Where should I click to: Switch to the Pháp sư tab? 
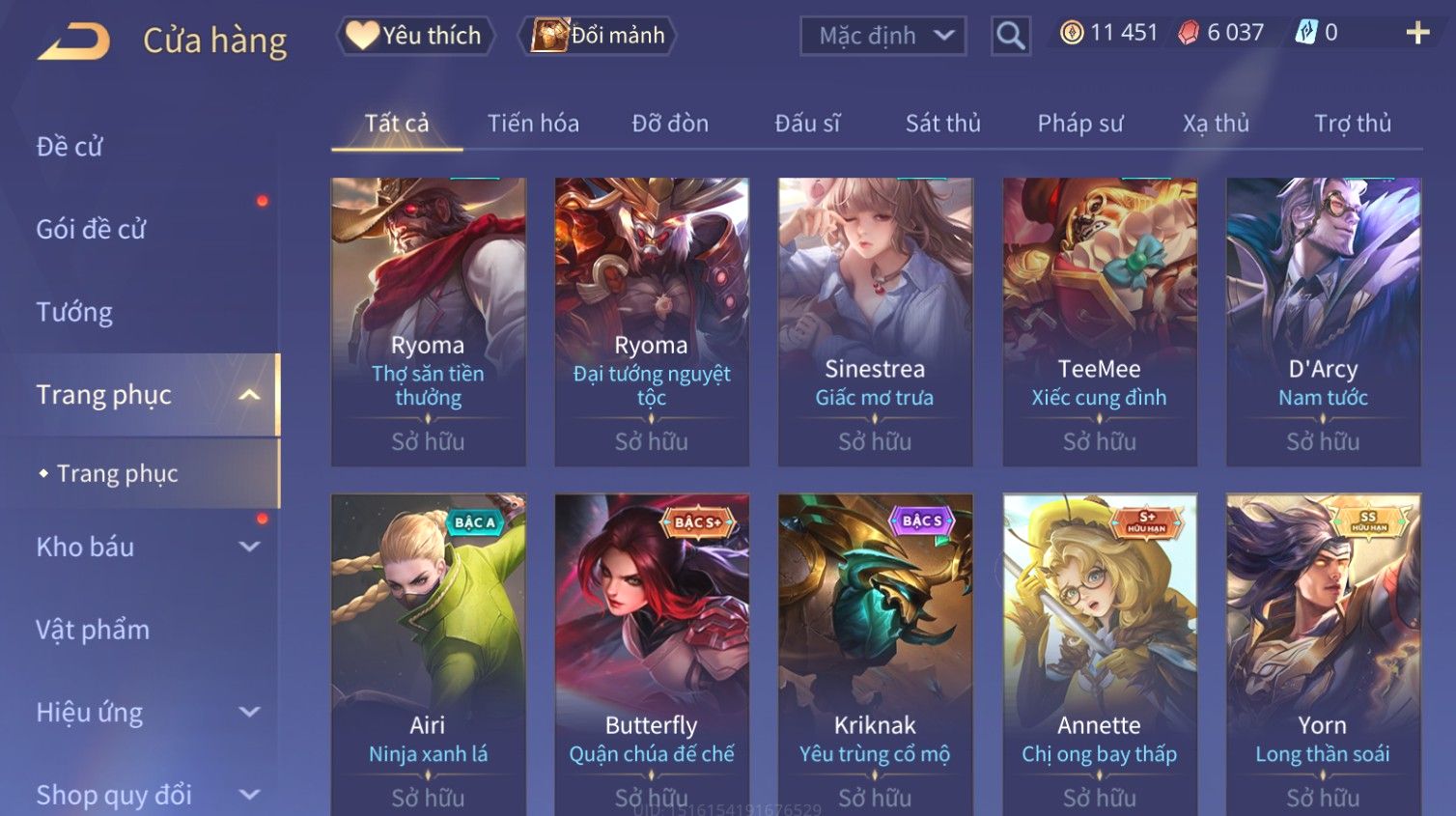1079,124
